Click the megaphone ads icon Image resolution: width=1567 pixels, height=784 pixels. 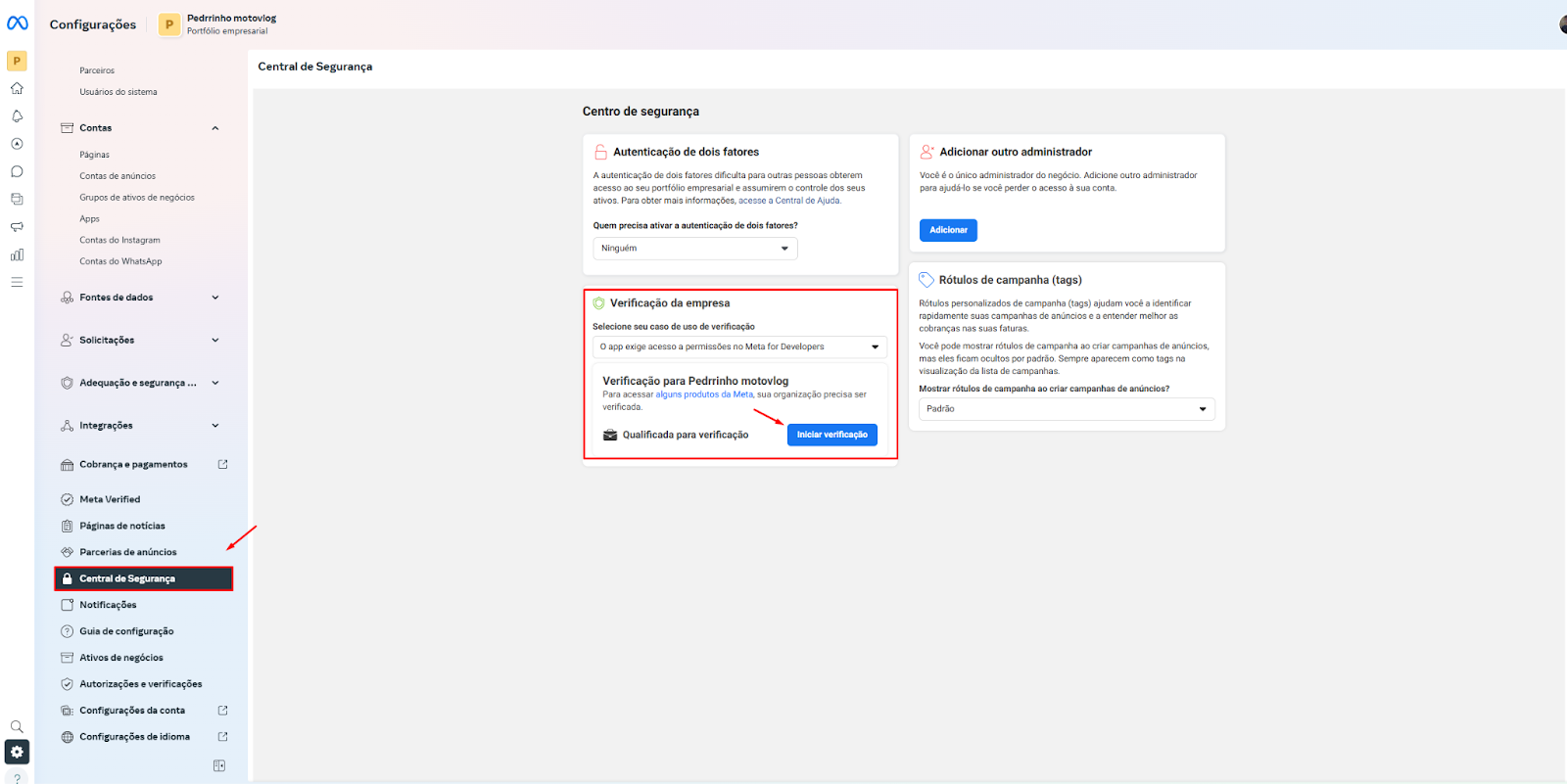(17, 227)
